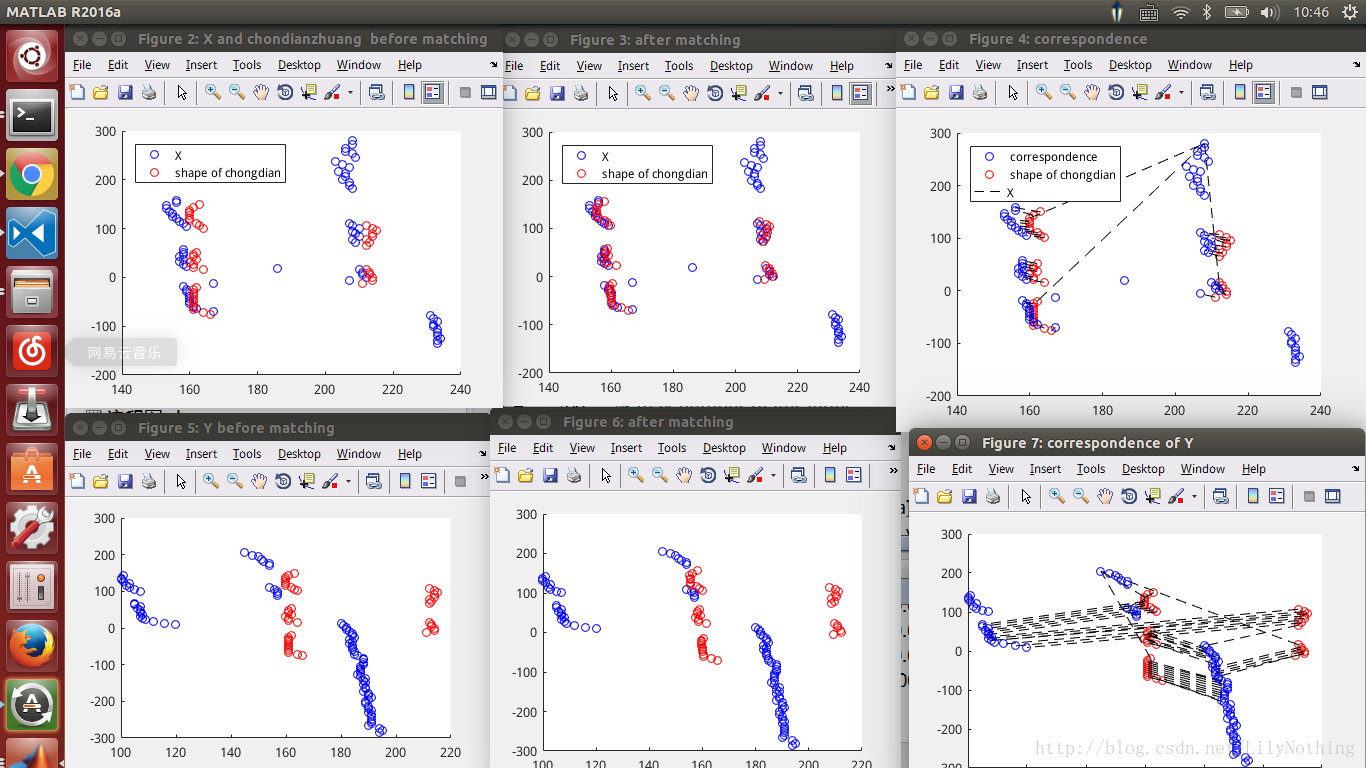Toggle Insert Legend button in Figure 3
The width and height of the screenshot is (1366, 768).
861,93
